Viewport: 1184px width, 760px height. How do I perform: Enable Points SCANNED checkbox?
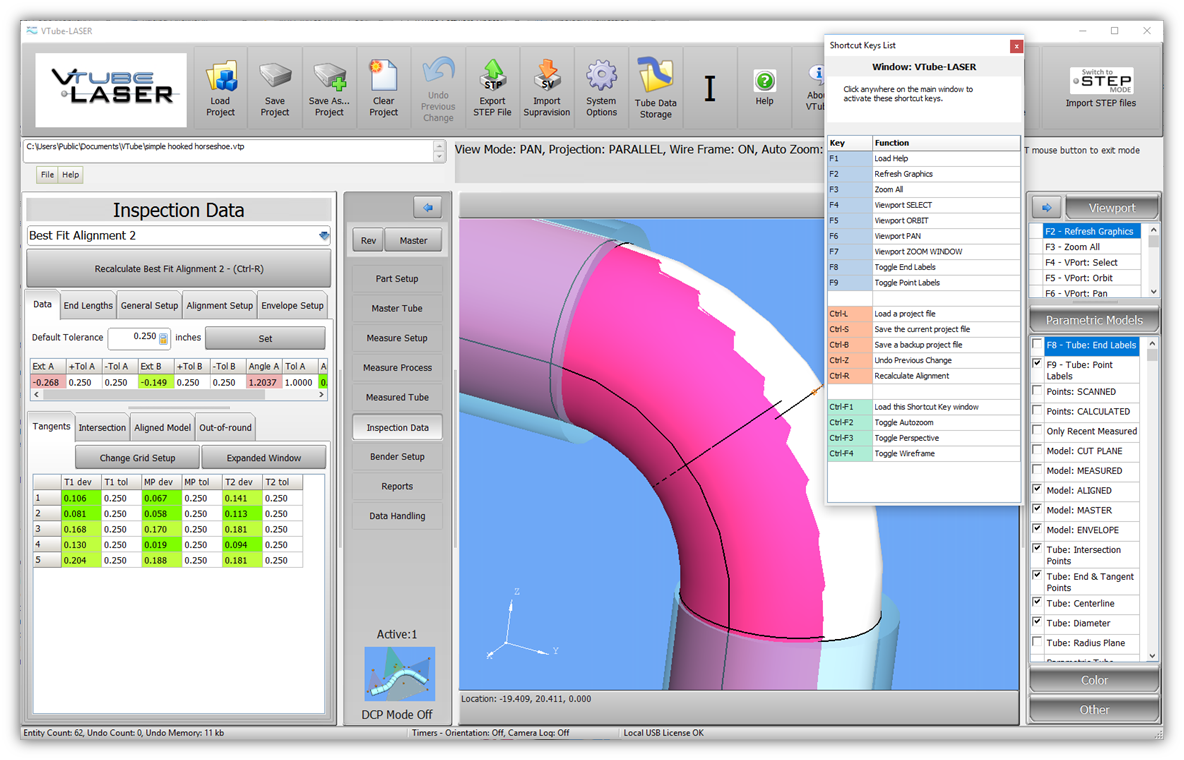(1038, 391)
